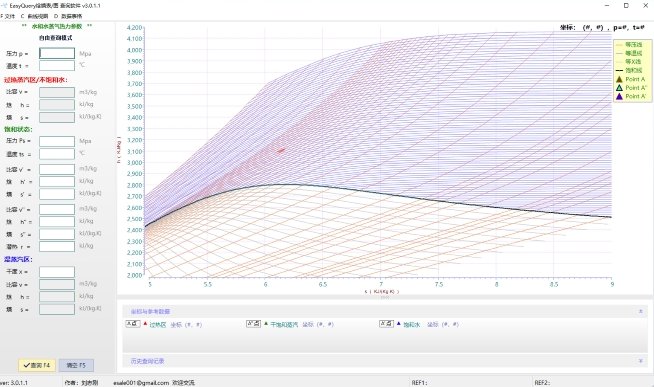Image resolution: width=654 pixels, height=387 pixels.
Task: Click the dryness x input field
Action: coord(57,272)
